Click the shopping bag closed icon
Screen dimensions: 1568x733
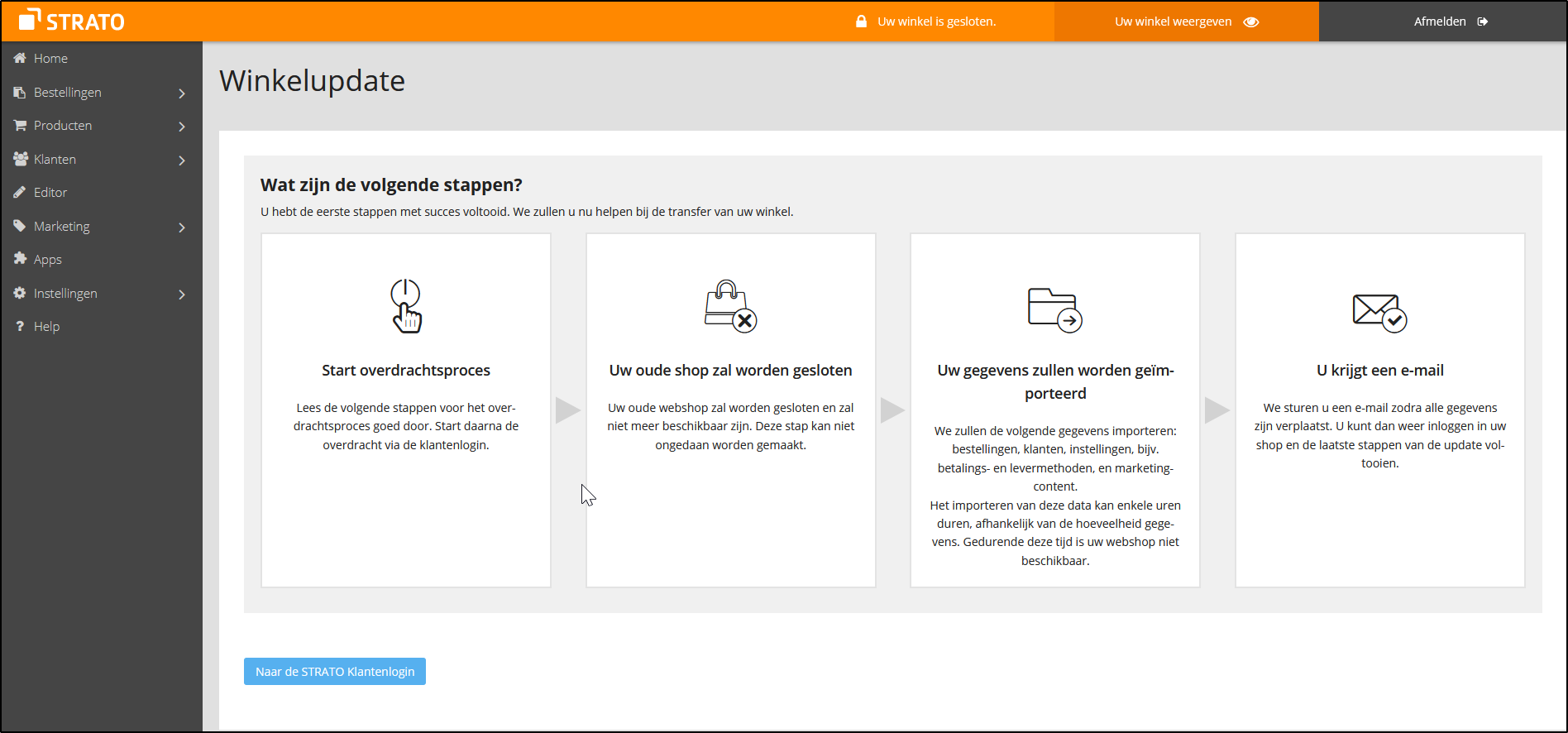(730, 306)
